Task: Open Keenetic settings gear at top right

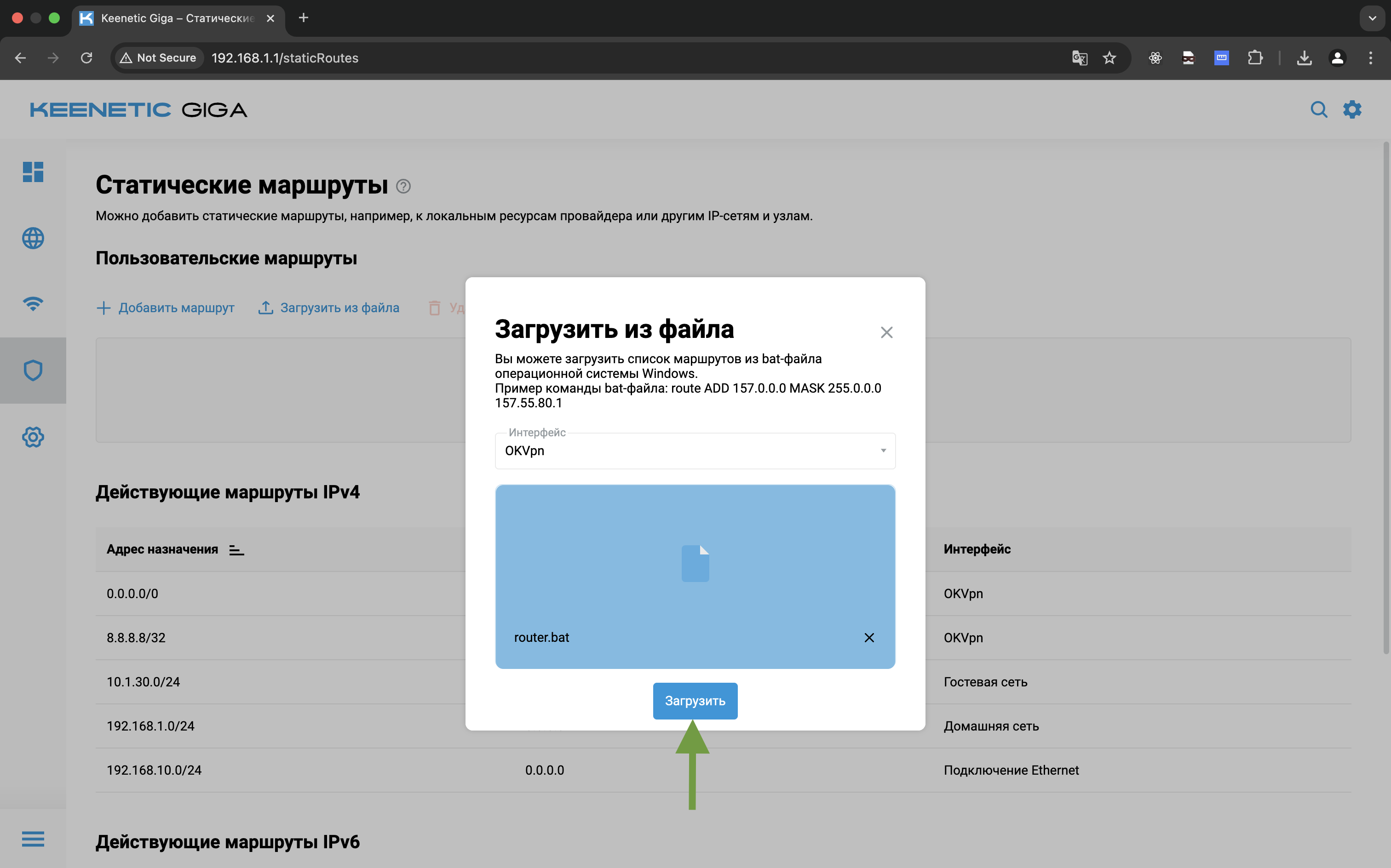Action: 1352,109
